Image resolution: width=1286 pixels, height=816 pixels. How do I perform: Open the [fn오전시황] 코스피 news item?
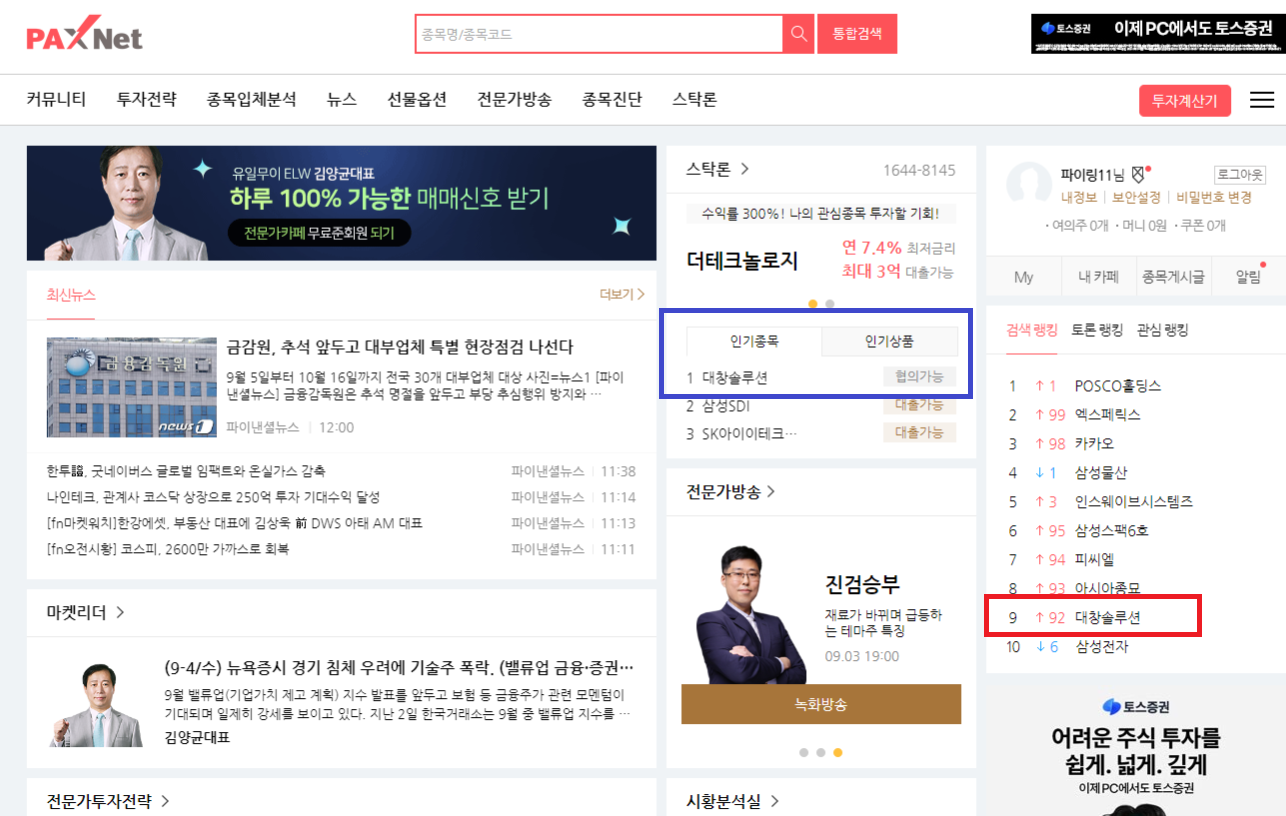tap(168, 549)
